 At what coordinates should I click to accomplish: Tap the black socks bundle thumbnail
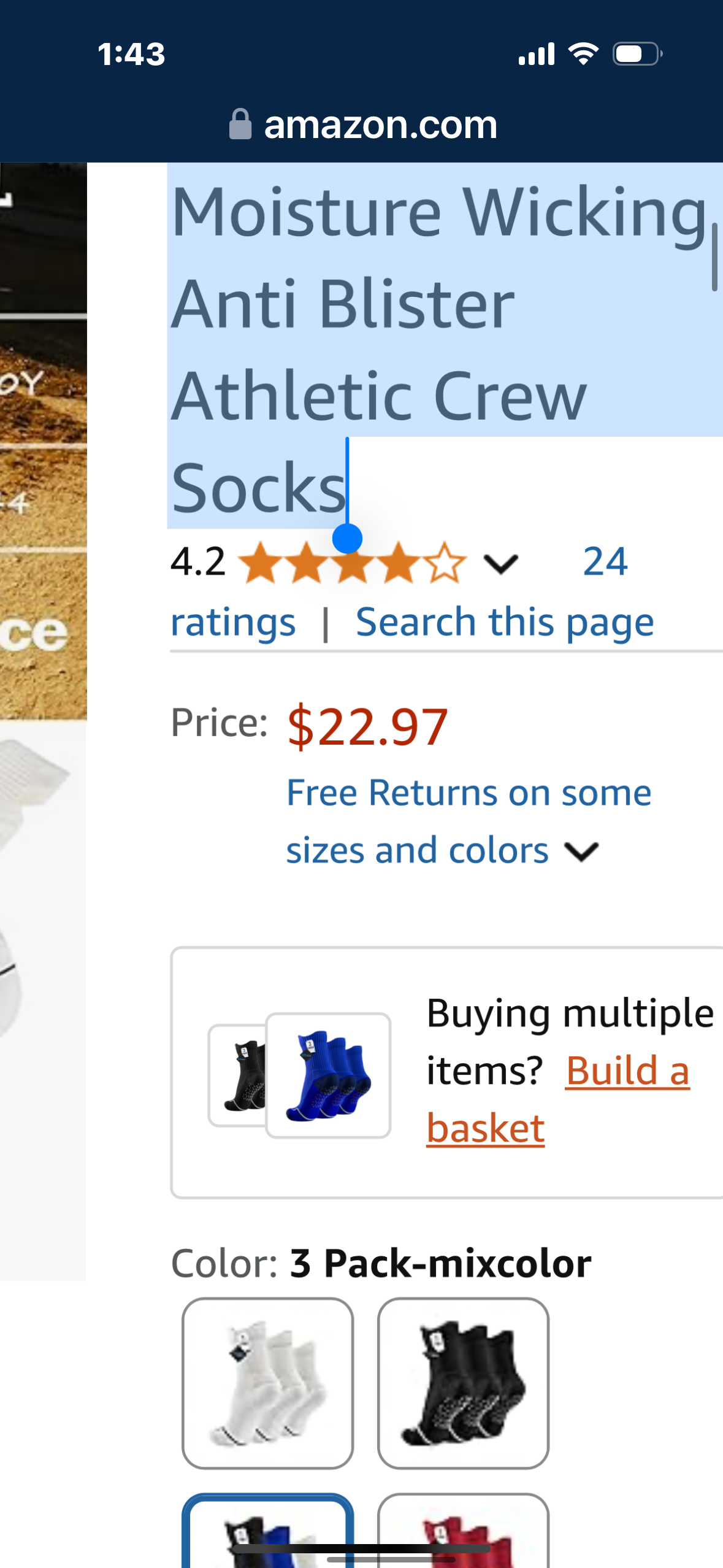point(237,1075)
